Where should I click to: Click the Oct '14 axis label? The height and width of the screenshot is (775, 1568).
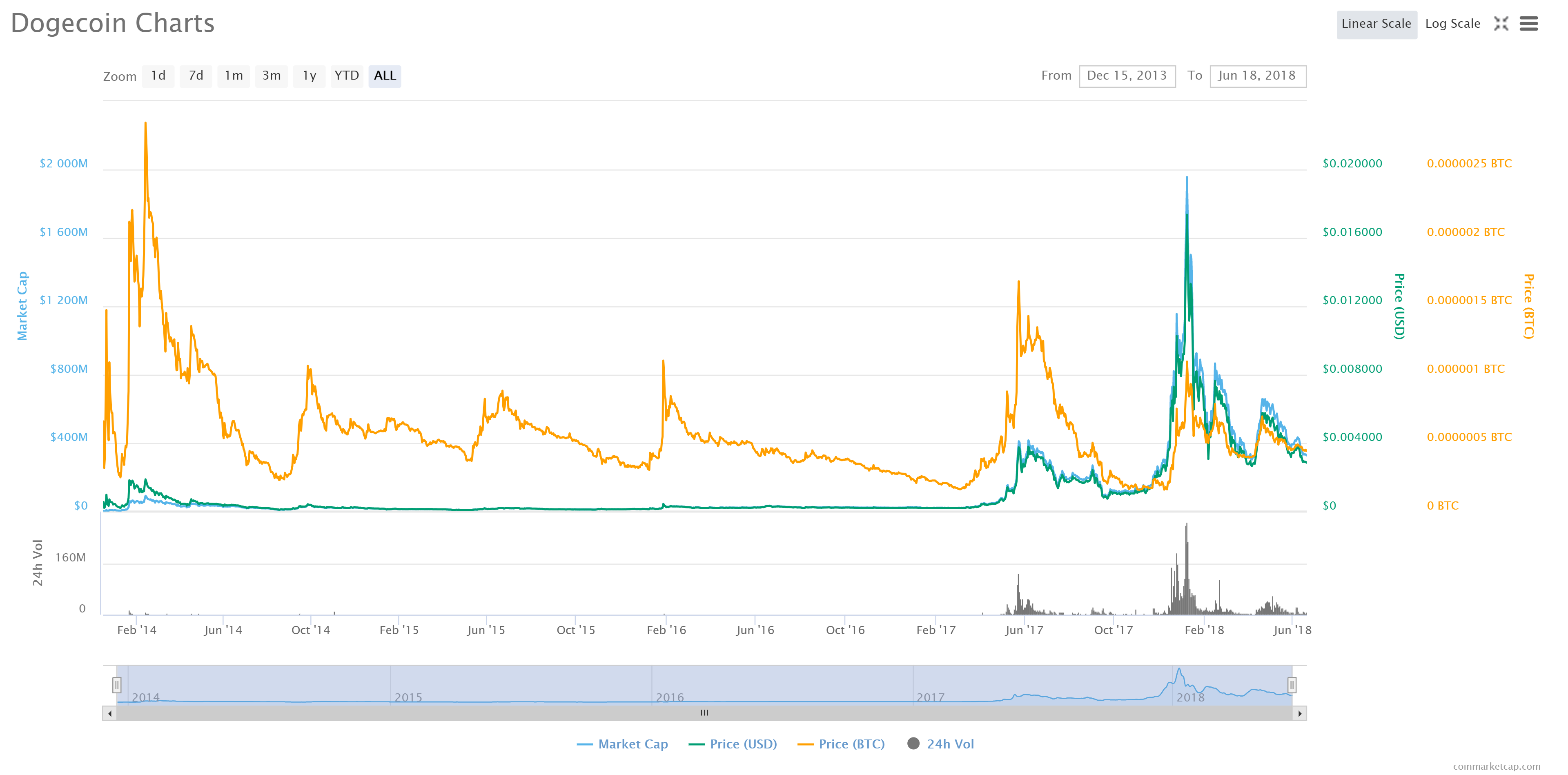click(311, 631)
